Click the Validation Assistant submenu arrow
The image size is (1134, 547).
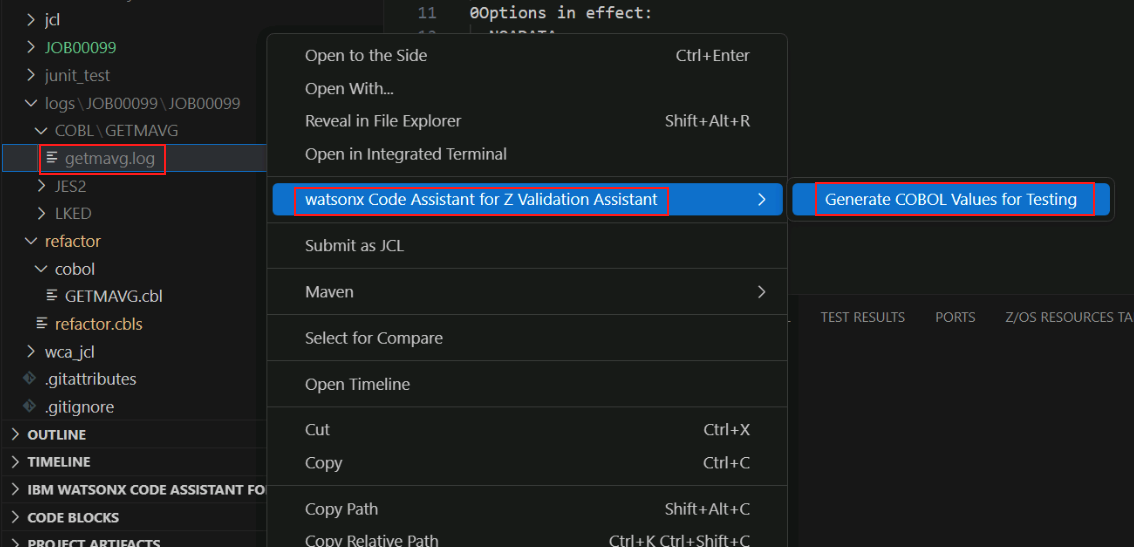pos(761,200)
